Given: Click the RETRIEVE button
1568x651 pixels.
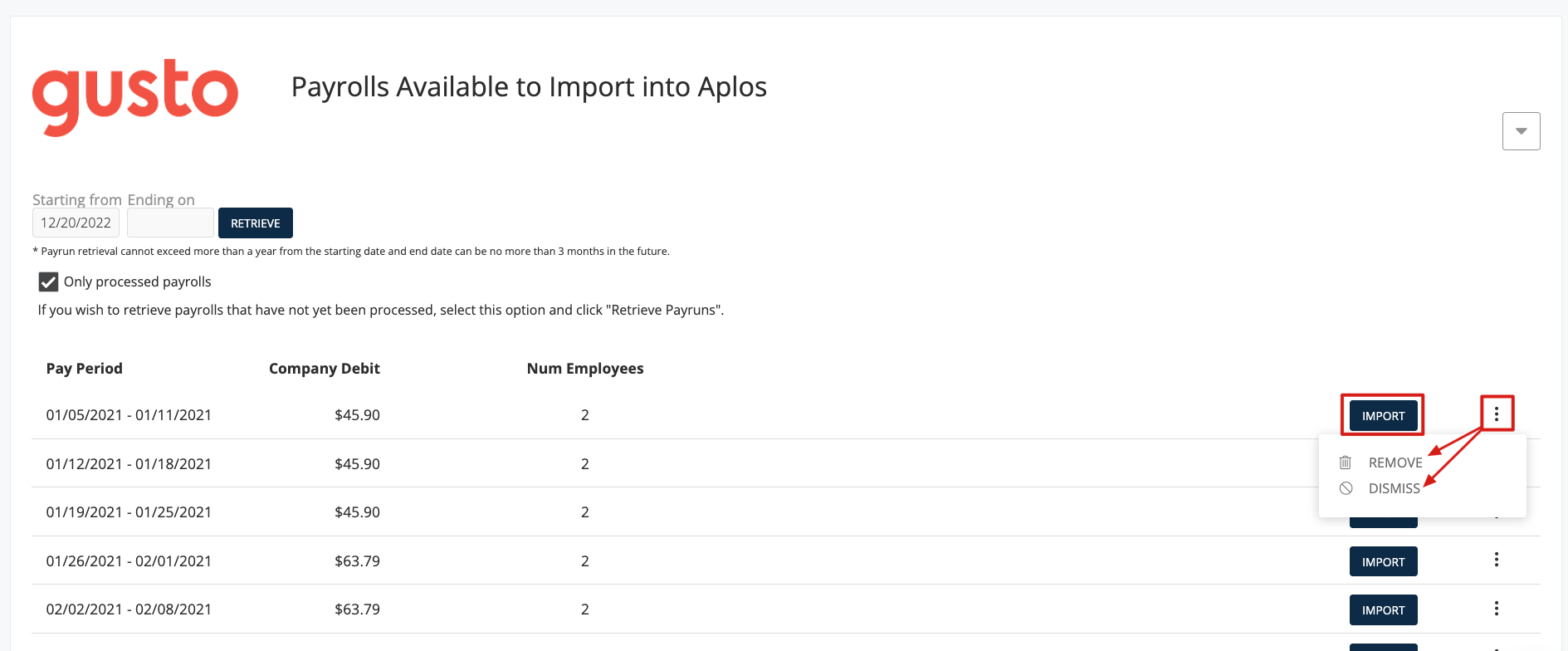Looking at the screenshot, I should click(256, 223).
